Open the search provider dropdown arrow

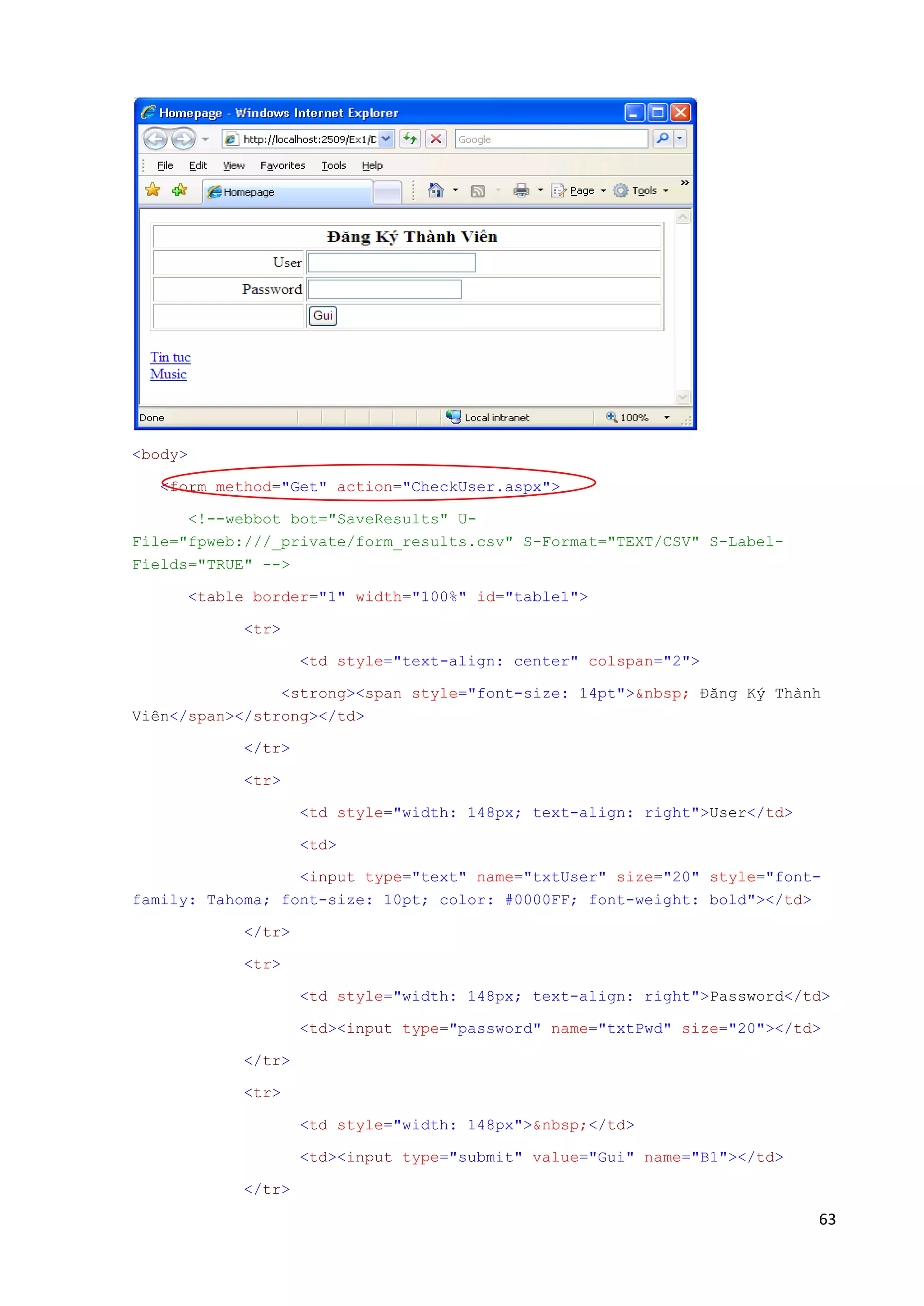coord(680,139)
